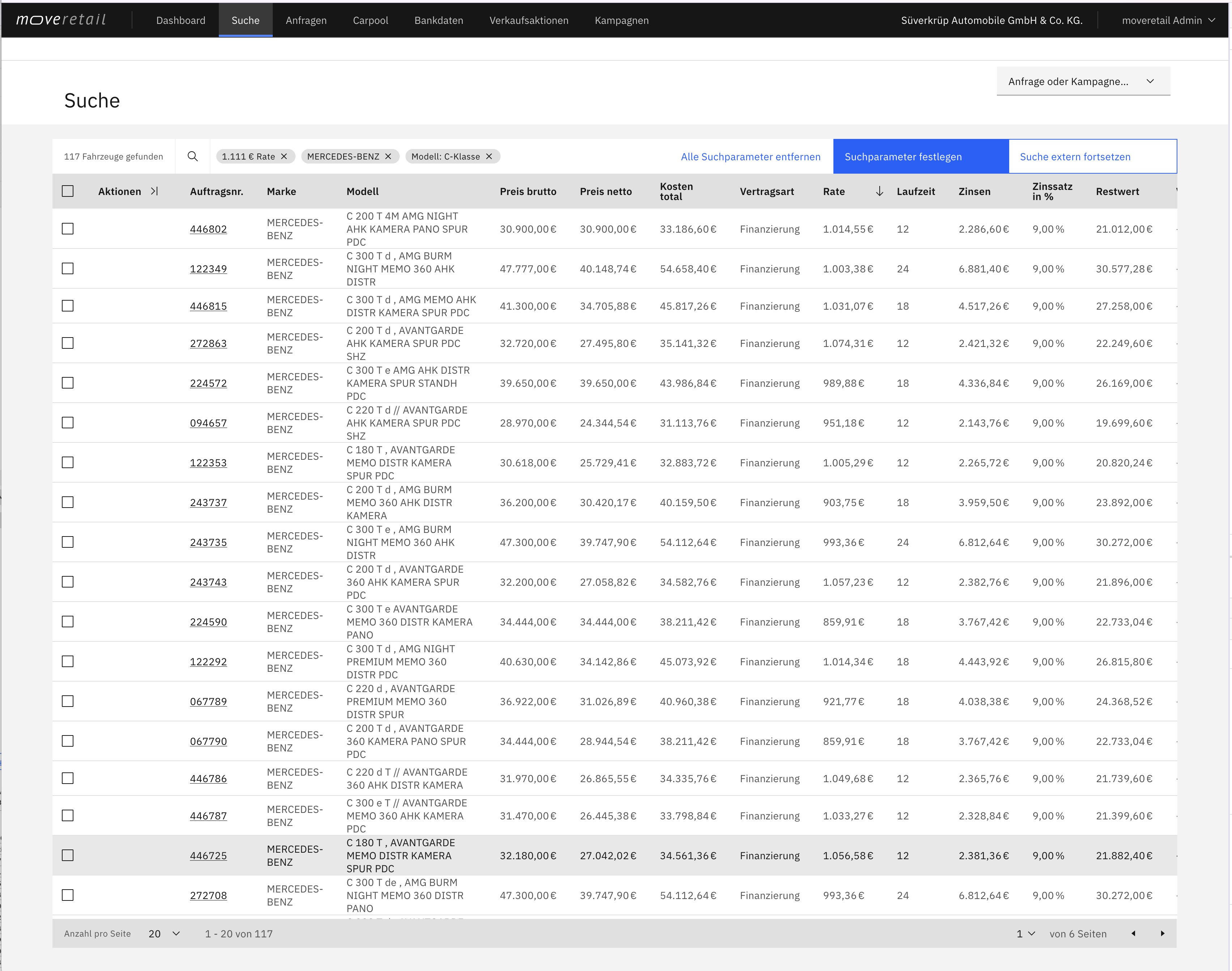Go to next page arrow
The image size is (1232, 971).
pyautogui.click(x=1162, y=933)
